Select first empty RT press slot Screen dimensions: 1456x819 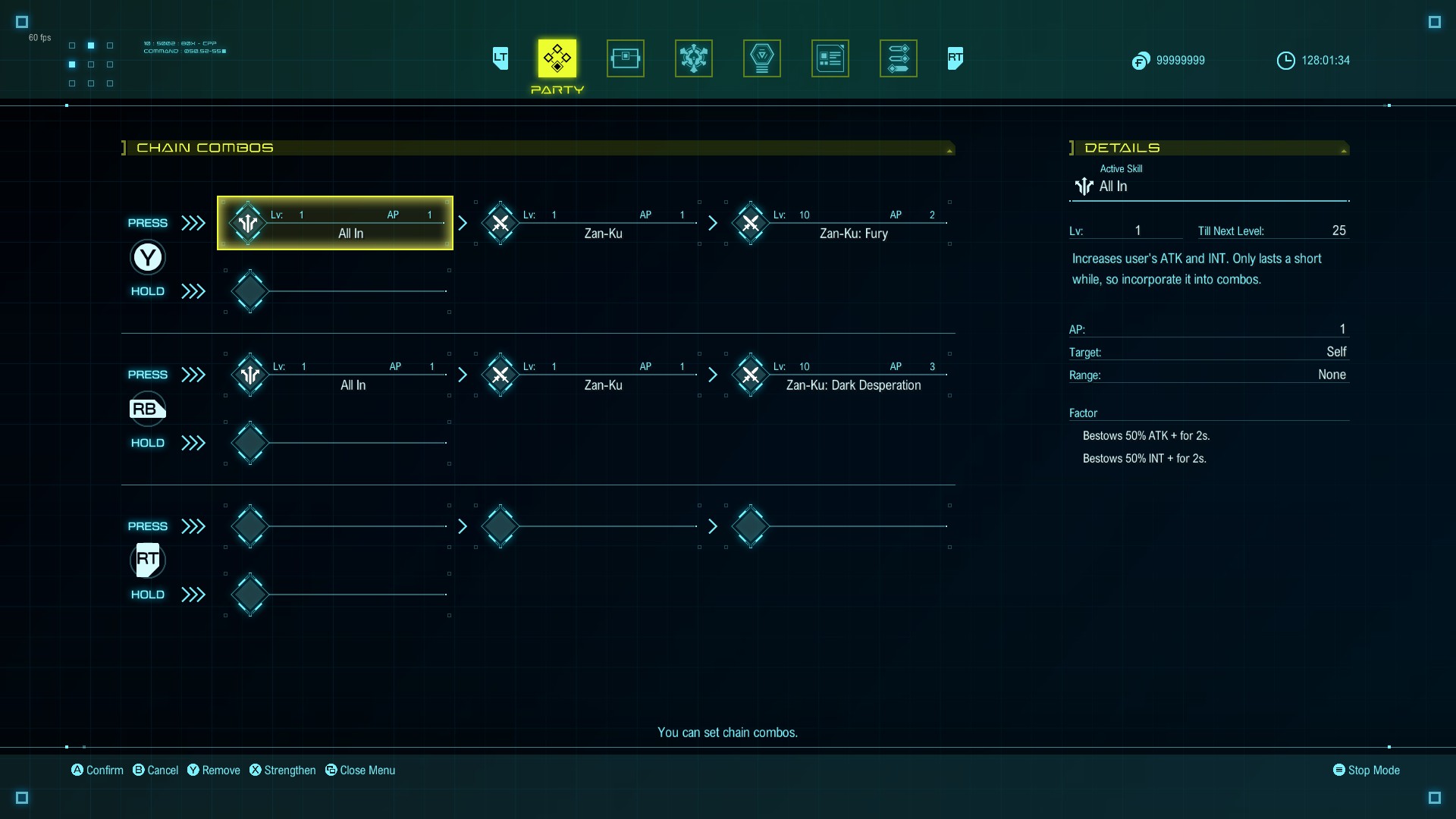337,526
